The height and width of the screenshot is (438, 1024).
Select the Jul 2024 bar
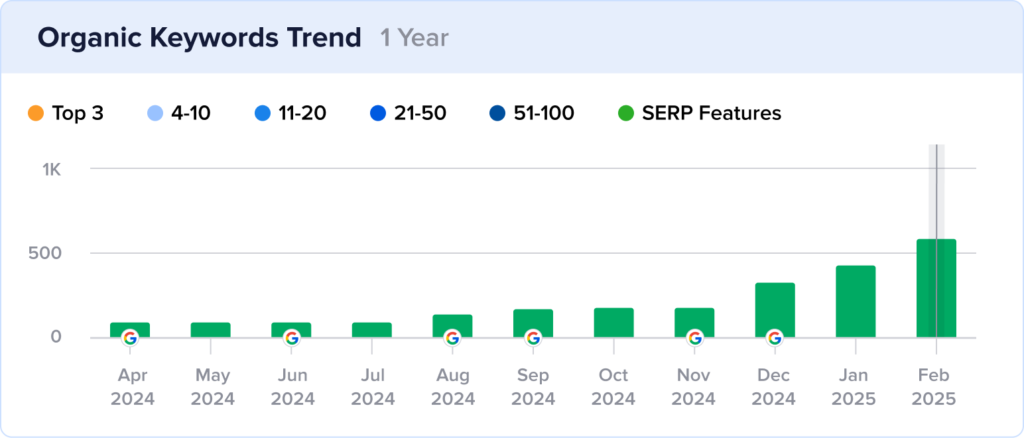(372, 330)
